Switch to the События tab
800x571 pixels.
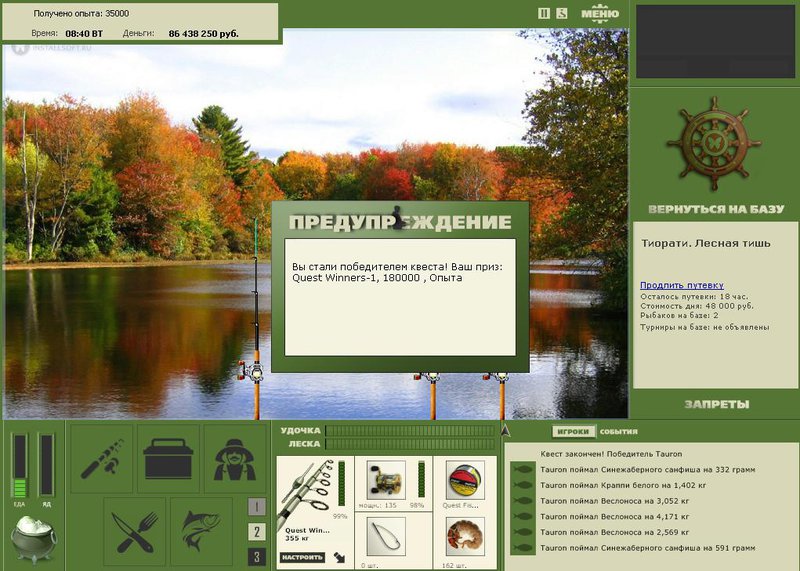(x=618, y=432)
